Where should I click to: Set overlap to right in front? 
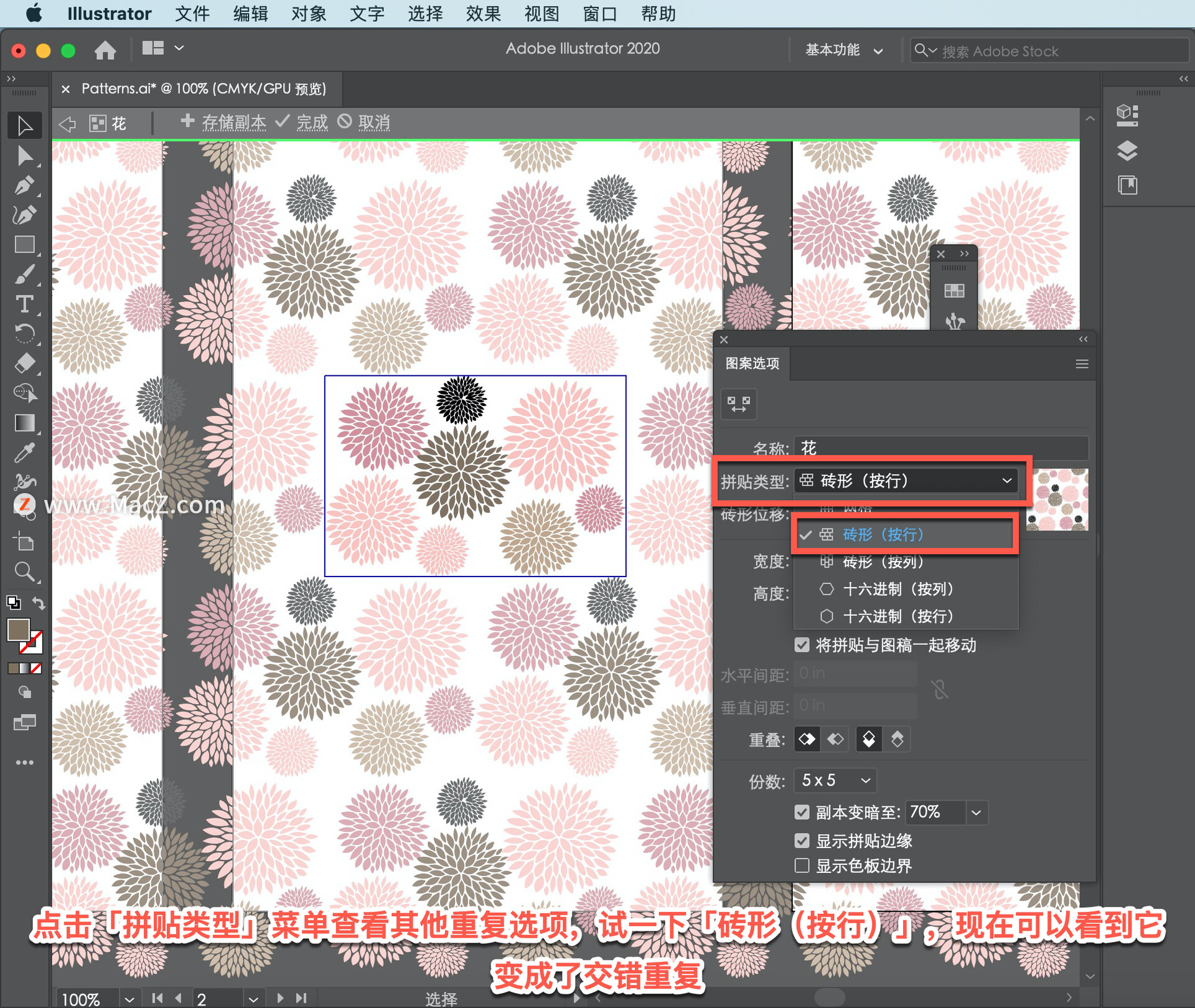click(835, 740)
